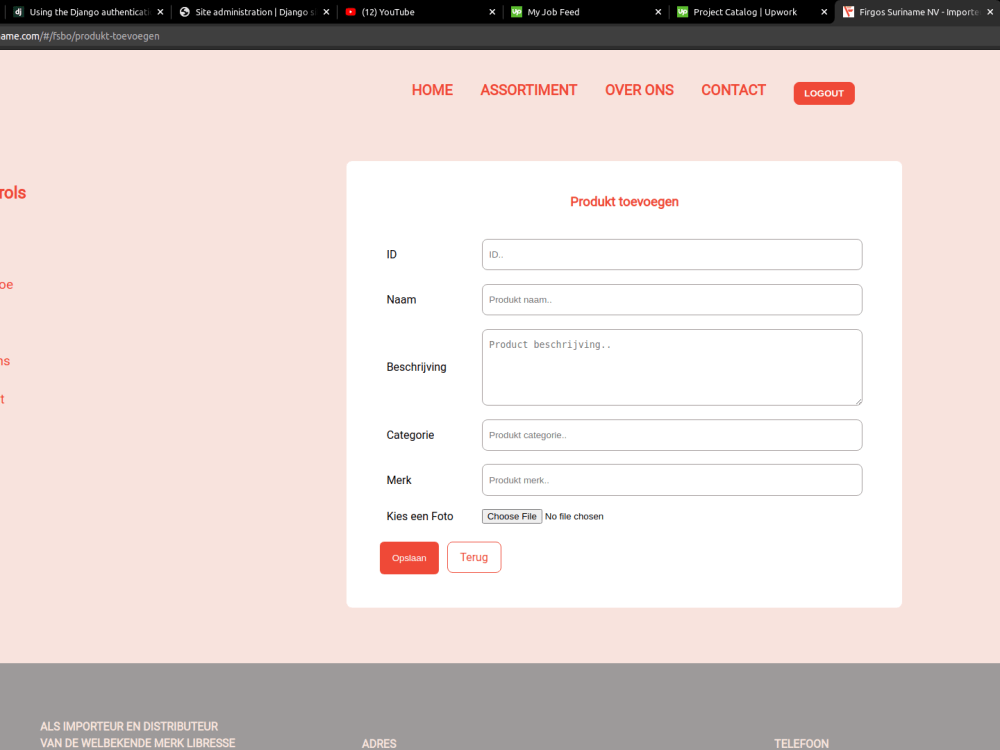Close the Project Catalog Upwork tab
Viewport: 1000px width, 750px height.
pos(823,12)
